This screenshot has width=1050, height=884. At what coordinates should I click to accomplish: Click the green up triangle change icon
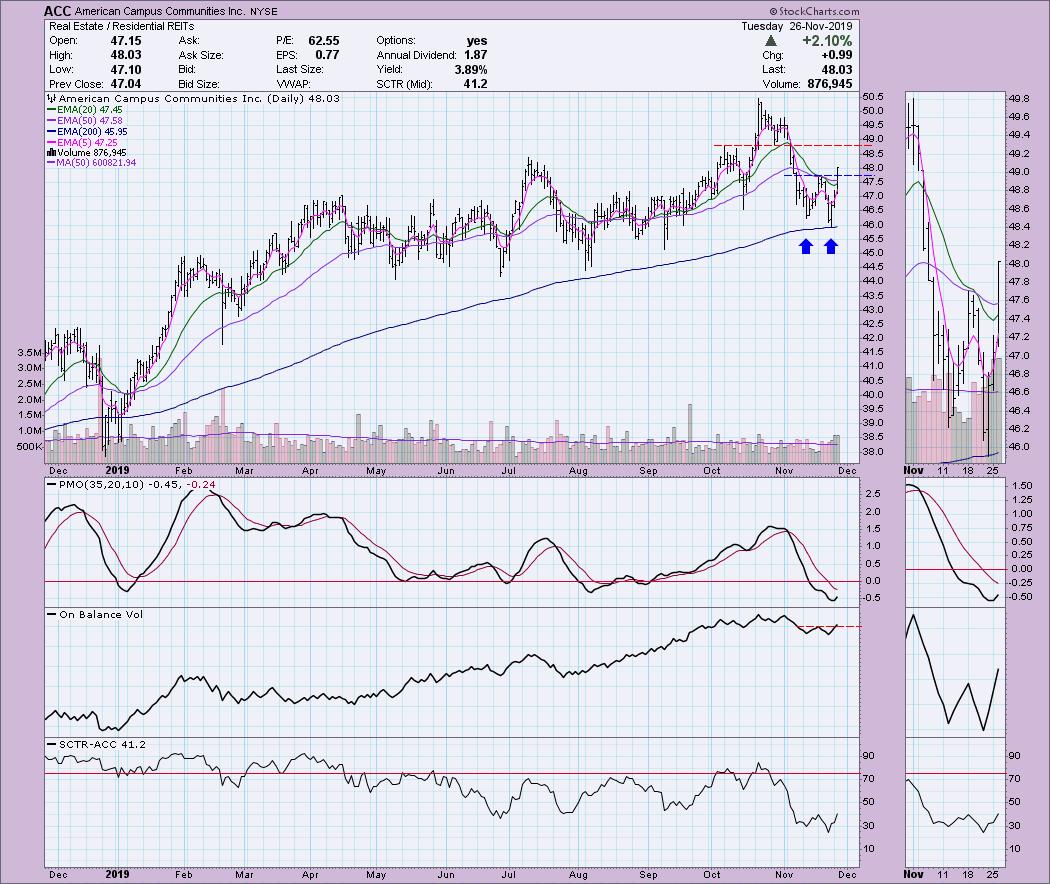pyautogui.click(x=771, y=41)
